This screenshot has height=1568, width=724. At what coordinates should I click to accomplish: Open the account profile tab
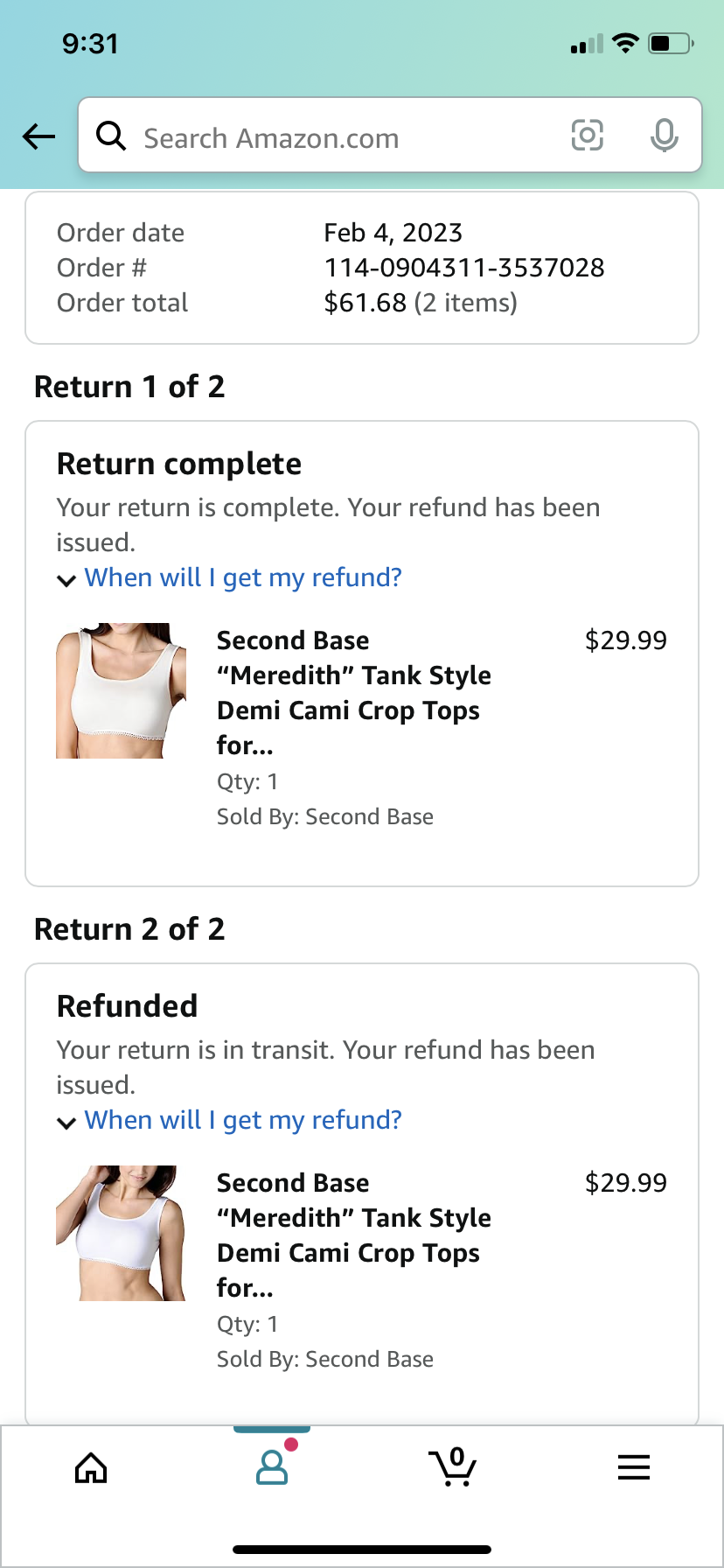tap(272, 1467)
